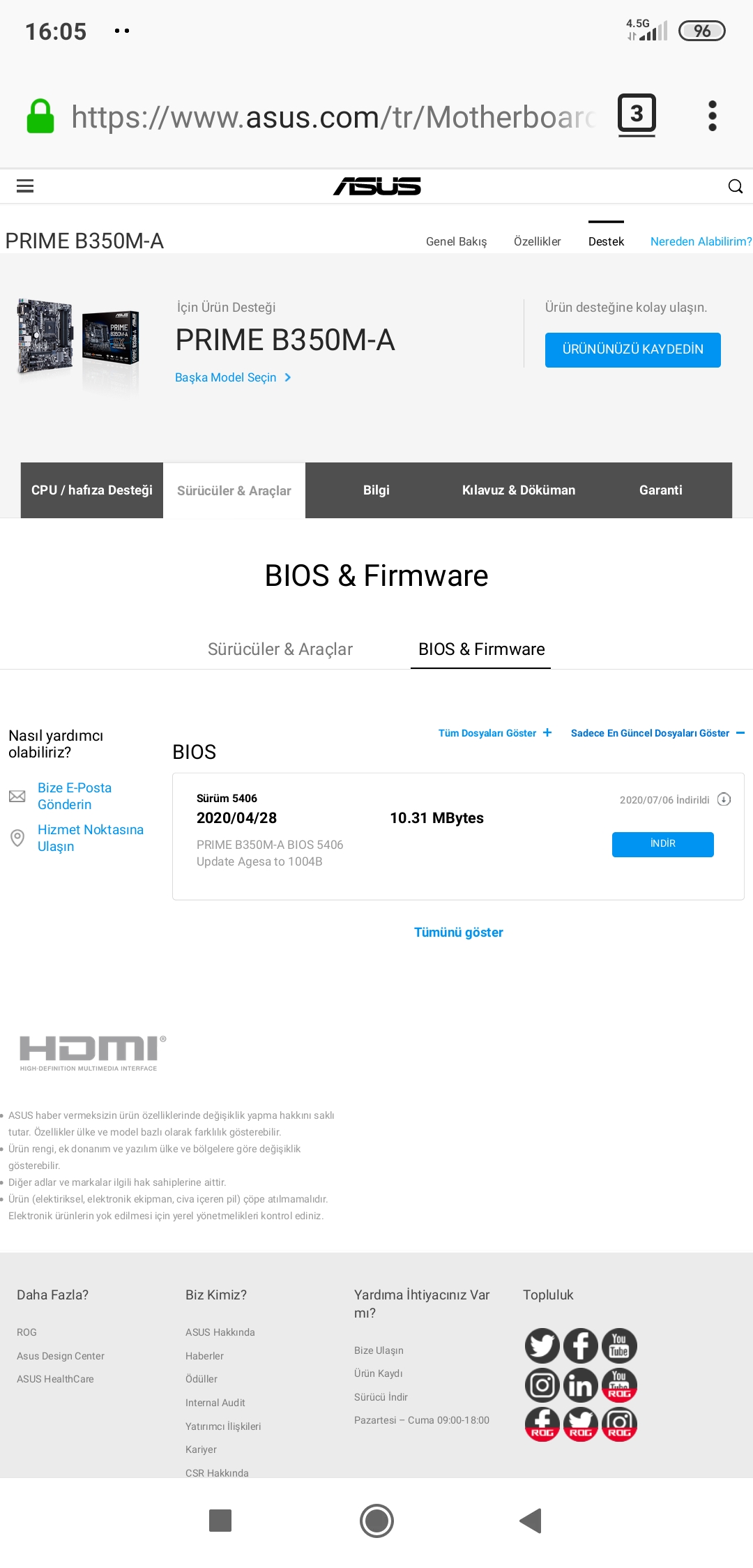The height and width of the screenshot is (1568, 753).
Task: Select the Kılavuz & Döküman tab
Action: coord(518,490)
